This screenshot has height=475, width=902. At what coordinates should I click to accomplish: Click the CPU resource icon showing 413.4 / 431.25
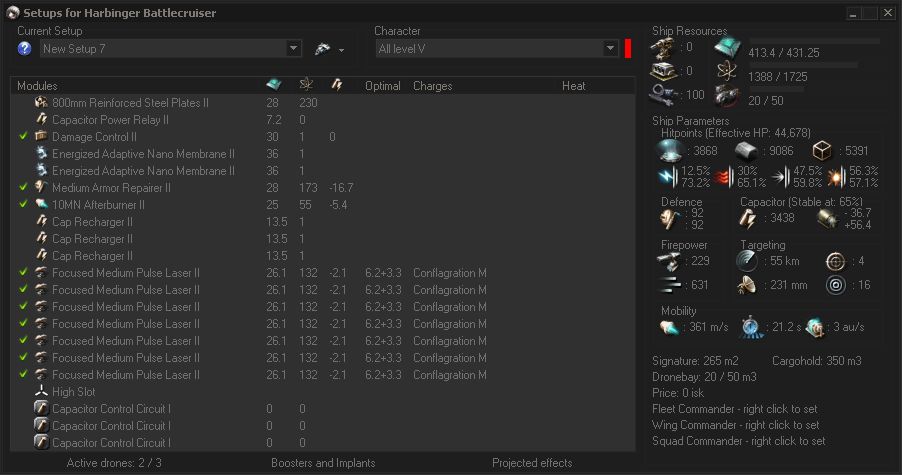coord(727,48)
